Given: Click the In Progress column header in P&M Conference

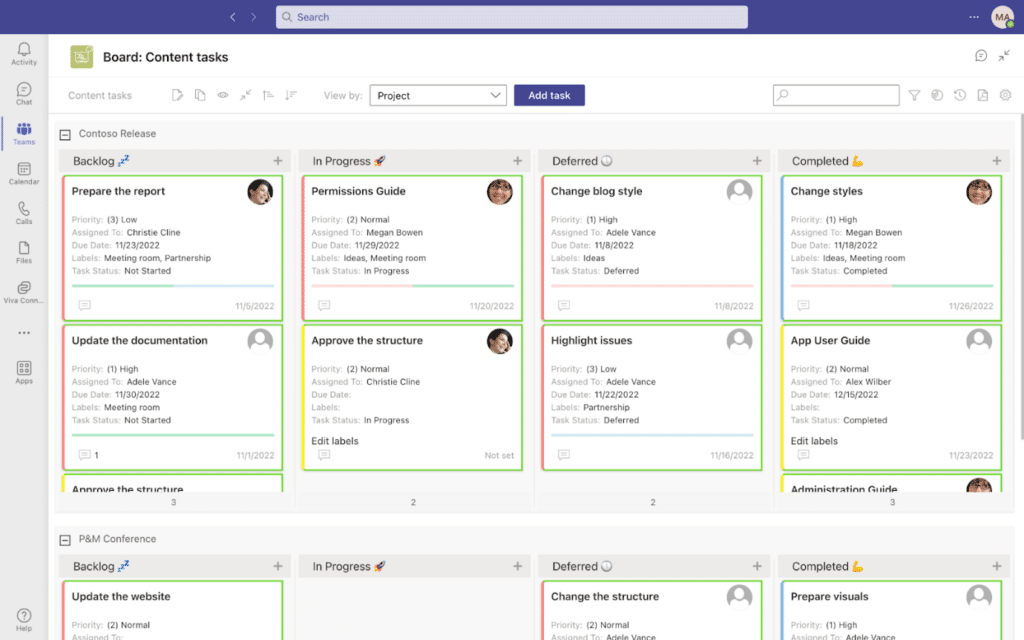Looking at the screenshot, I should (414, 566).
